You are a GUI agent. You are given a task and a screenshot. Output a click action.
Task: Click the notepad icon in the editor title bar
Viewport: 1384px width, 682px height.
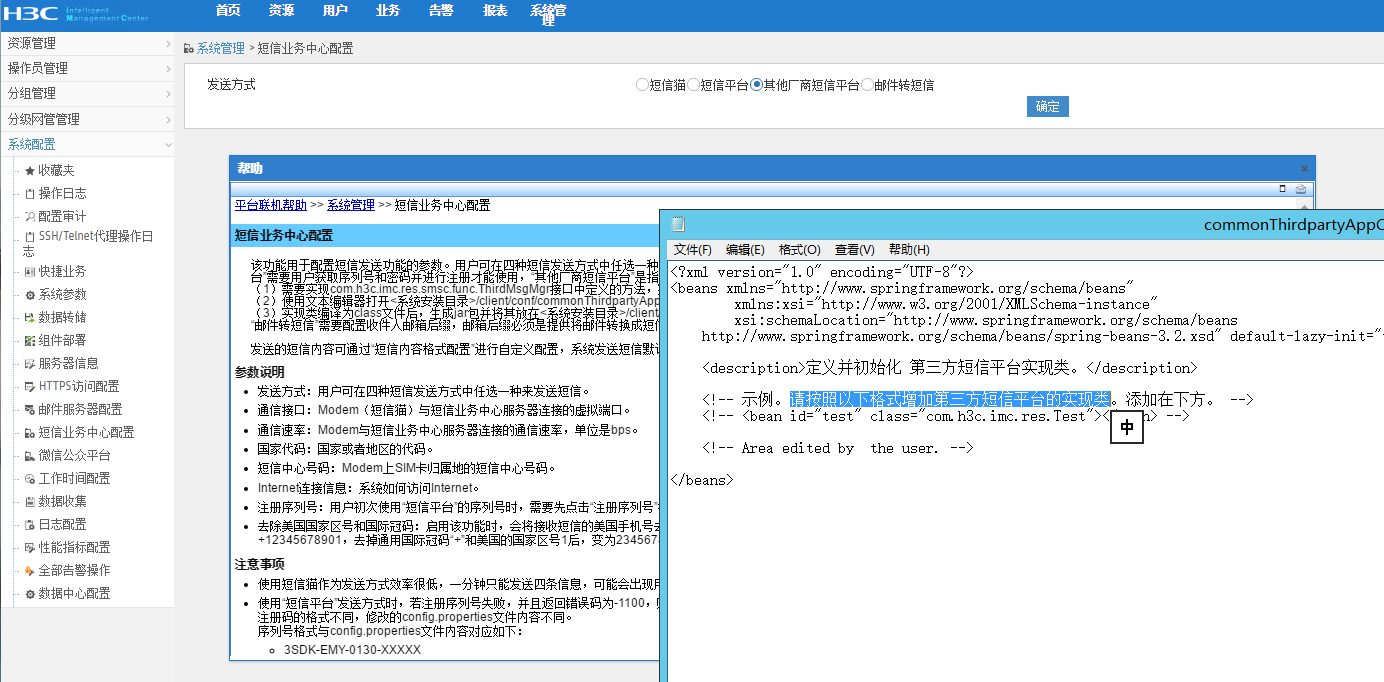pos(679,224)
